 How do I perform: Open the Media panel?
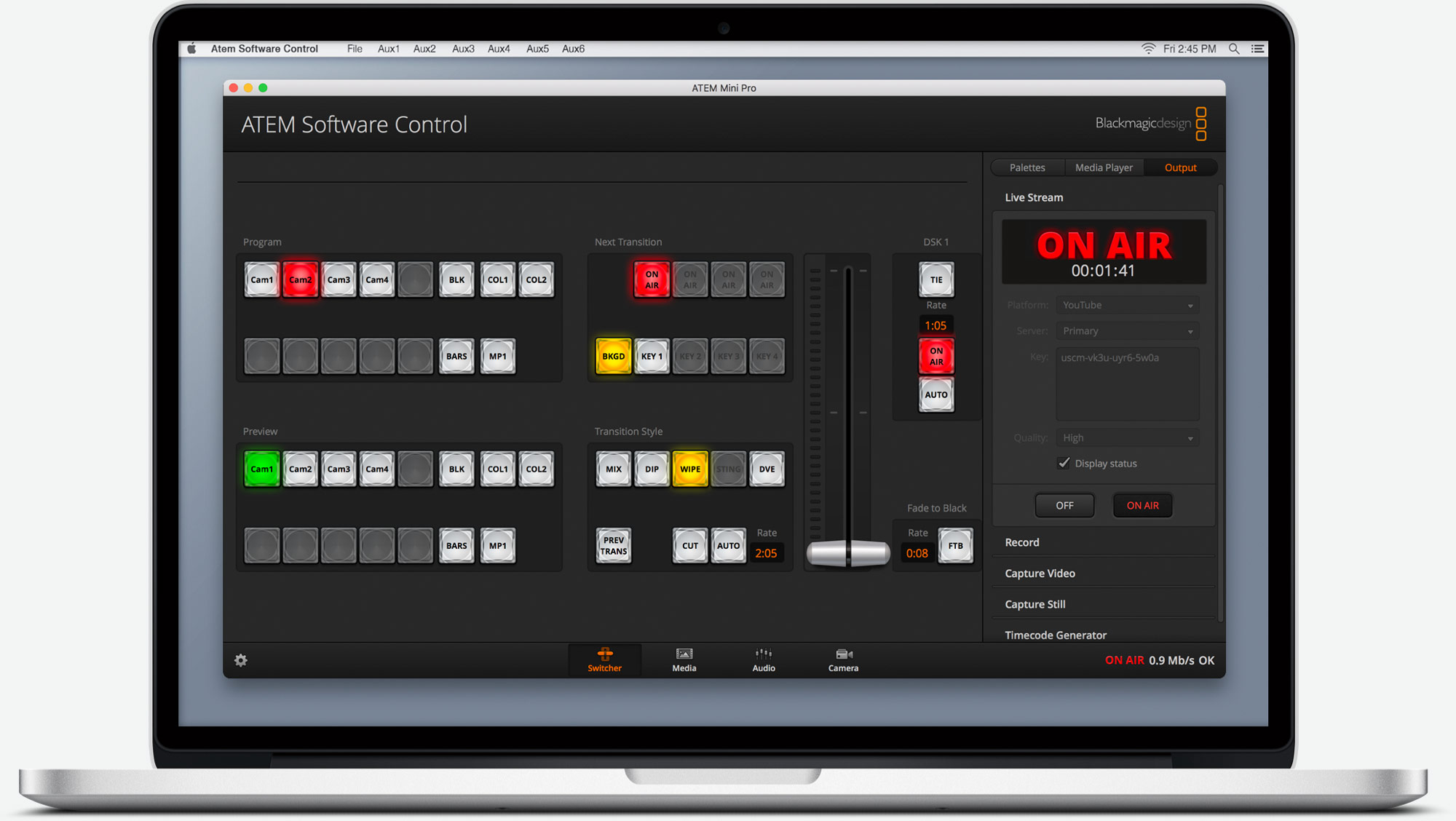click(683, 659)
